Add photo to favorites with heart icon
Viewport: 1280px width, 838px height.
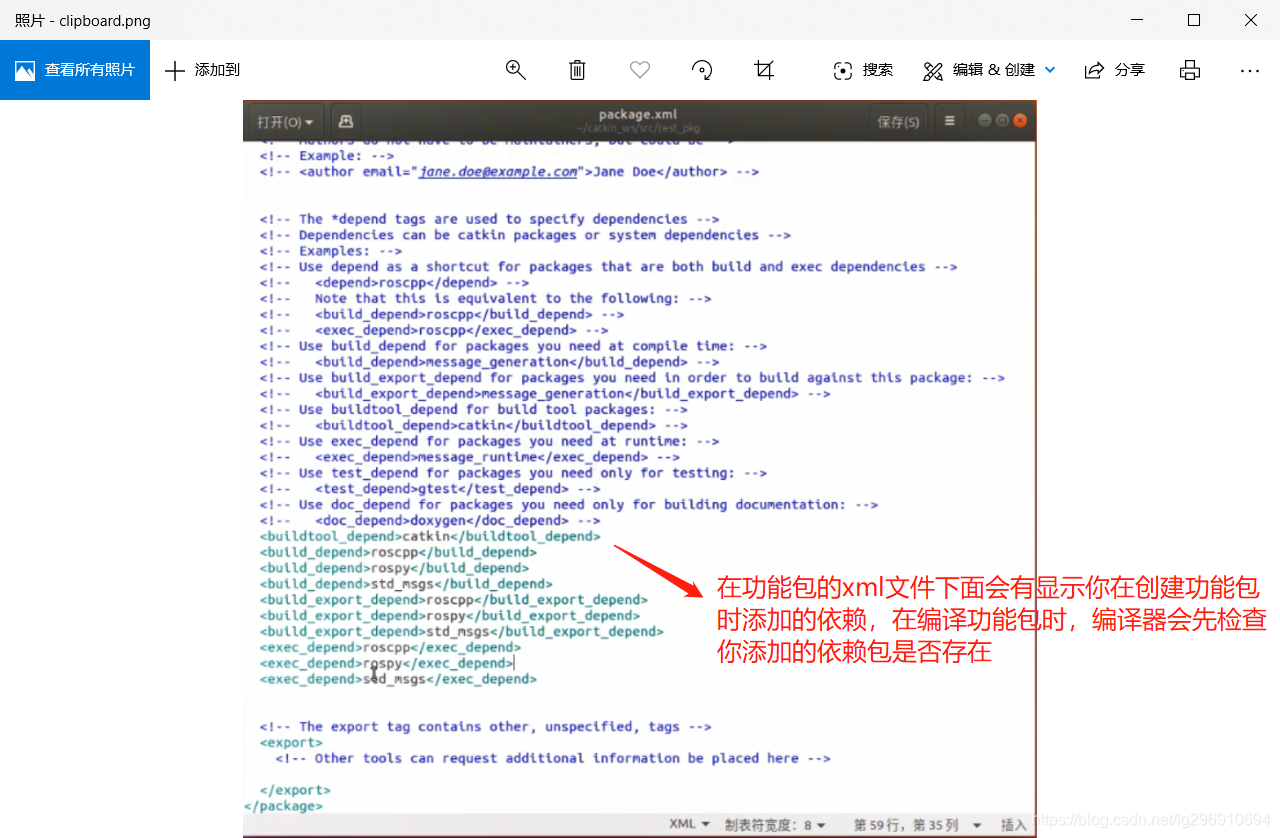640,70
